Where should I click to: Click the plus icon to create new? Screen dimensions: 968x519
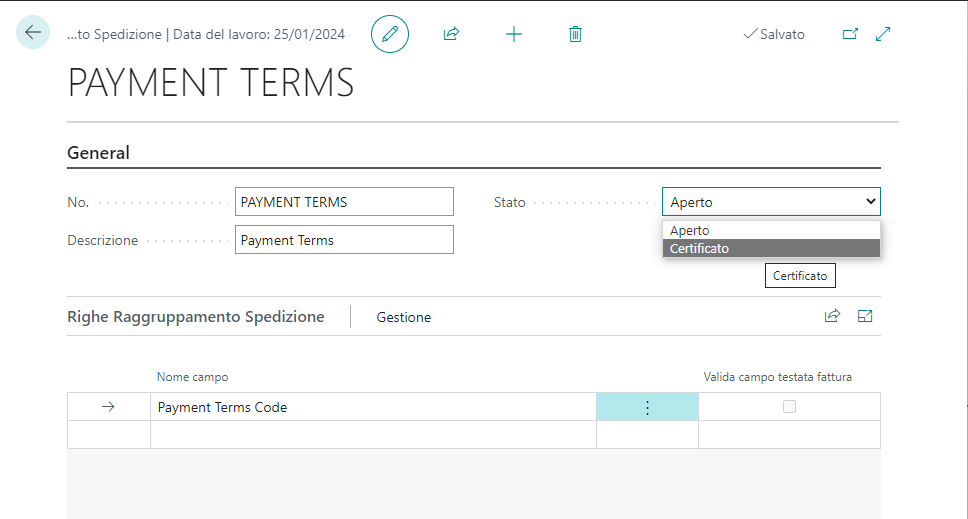pos(514,34)
